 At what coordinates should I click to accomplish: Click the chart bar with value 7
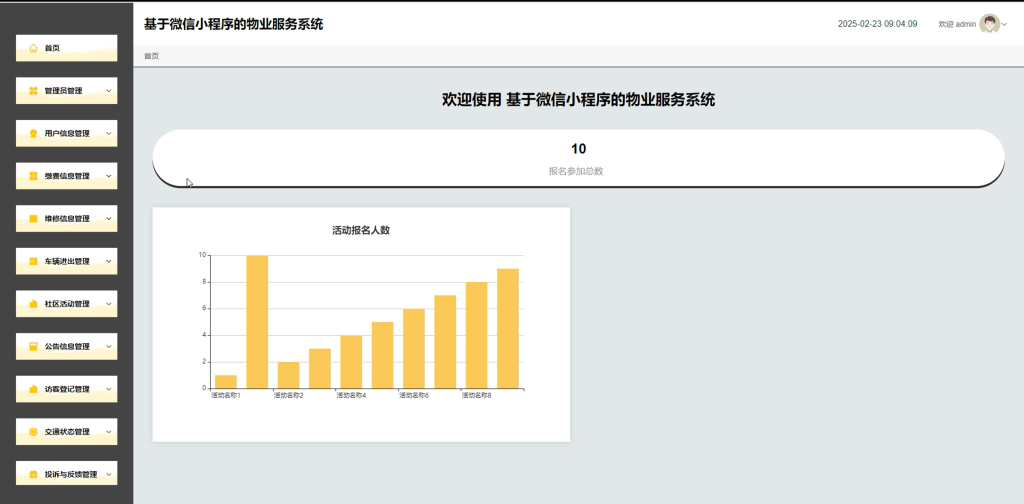[445, 341]
